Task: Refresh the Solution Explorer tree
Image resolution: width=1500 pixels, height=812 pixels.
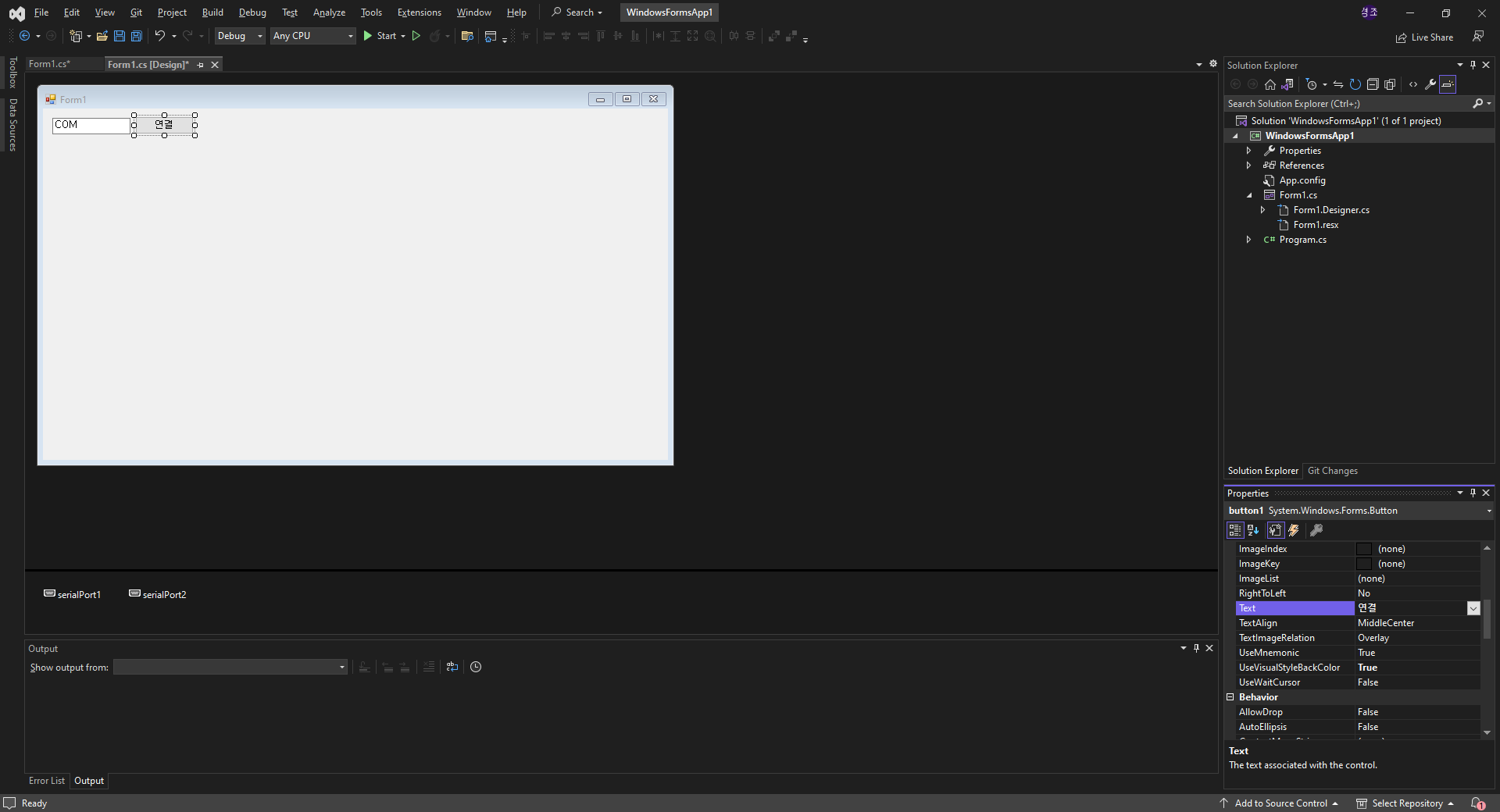Action: pos(1355,84)
